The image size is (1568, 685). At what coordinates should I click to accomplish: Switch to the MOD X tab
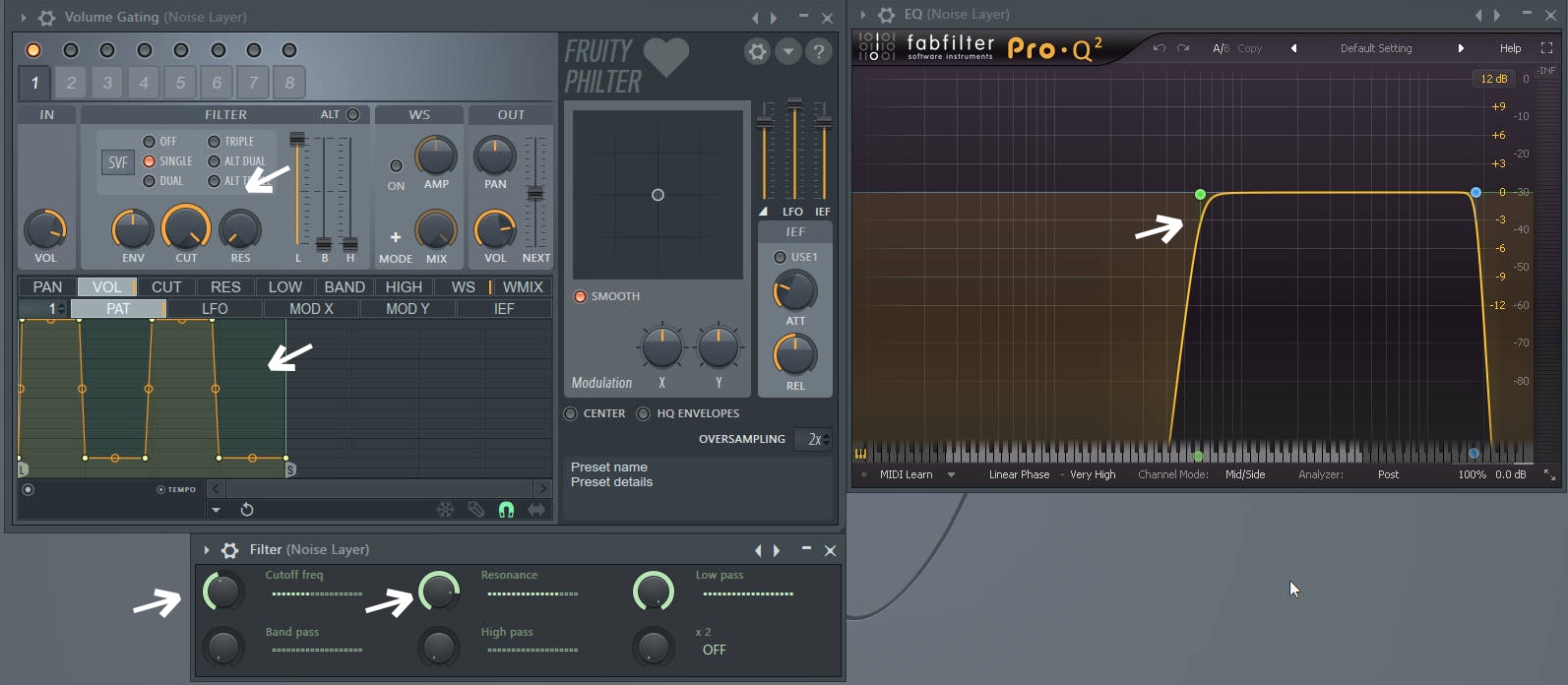tap(311, 309)
